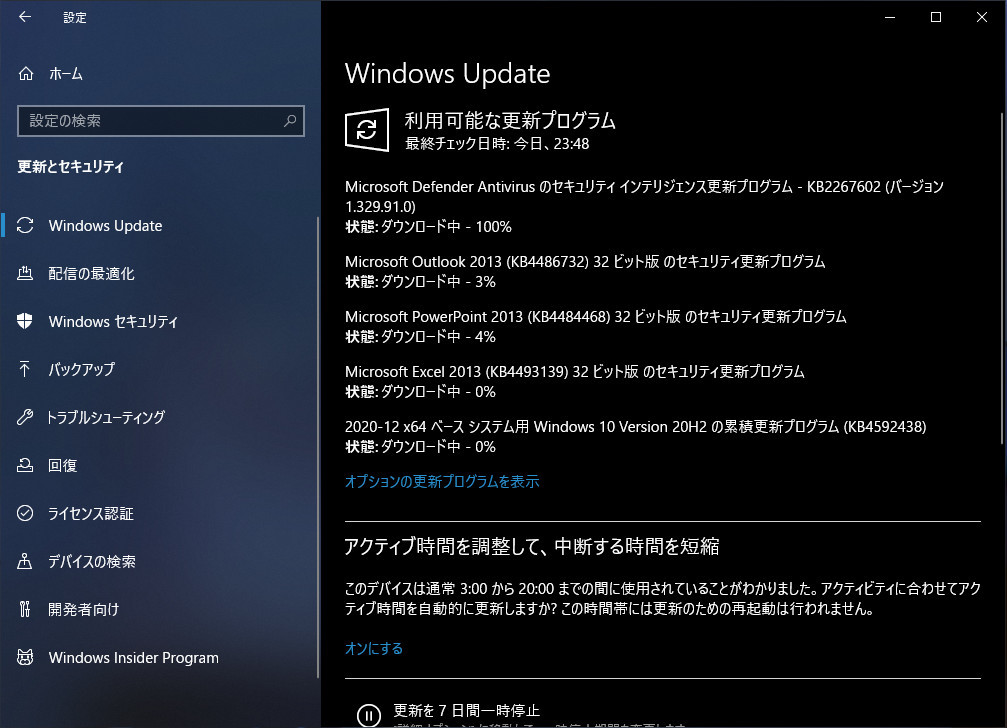Click the Microsoft PowerPoint 2013 KB4484468 entry
This screenshot has height=728, width=1007.
595,326
